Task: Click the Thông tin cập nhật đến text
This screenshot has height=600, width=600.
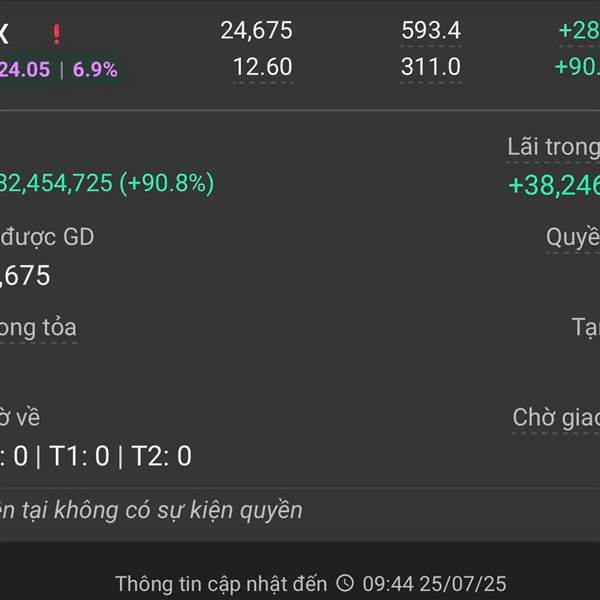Action: coord(221,584)
